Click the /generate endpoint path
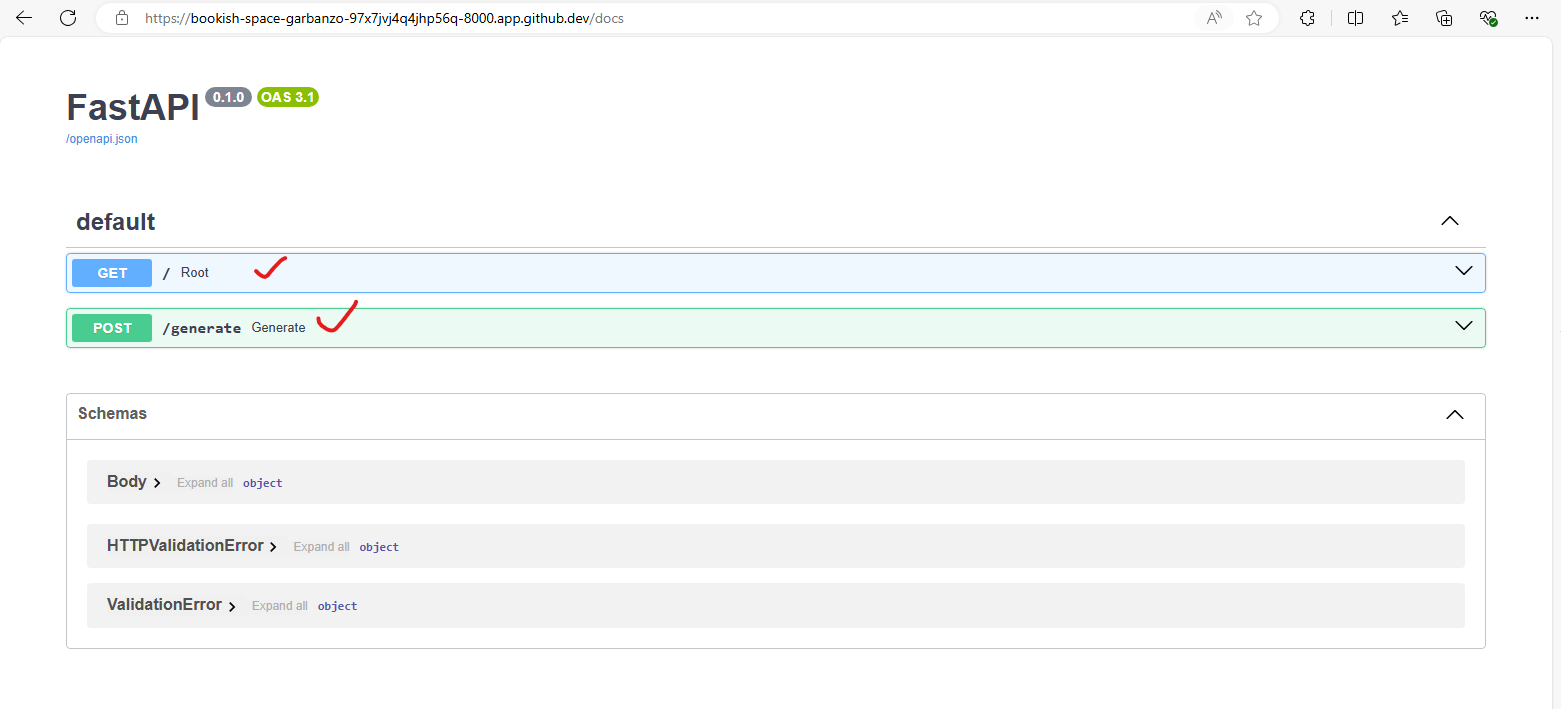 pyautogui.click(x=201, y=328)
